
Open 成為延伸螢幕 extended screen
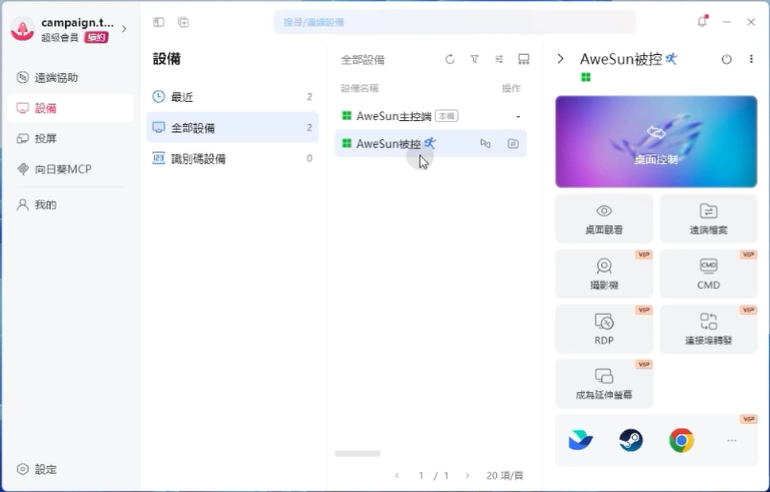[604, 383]
